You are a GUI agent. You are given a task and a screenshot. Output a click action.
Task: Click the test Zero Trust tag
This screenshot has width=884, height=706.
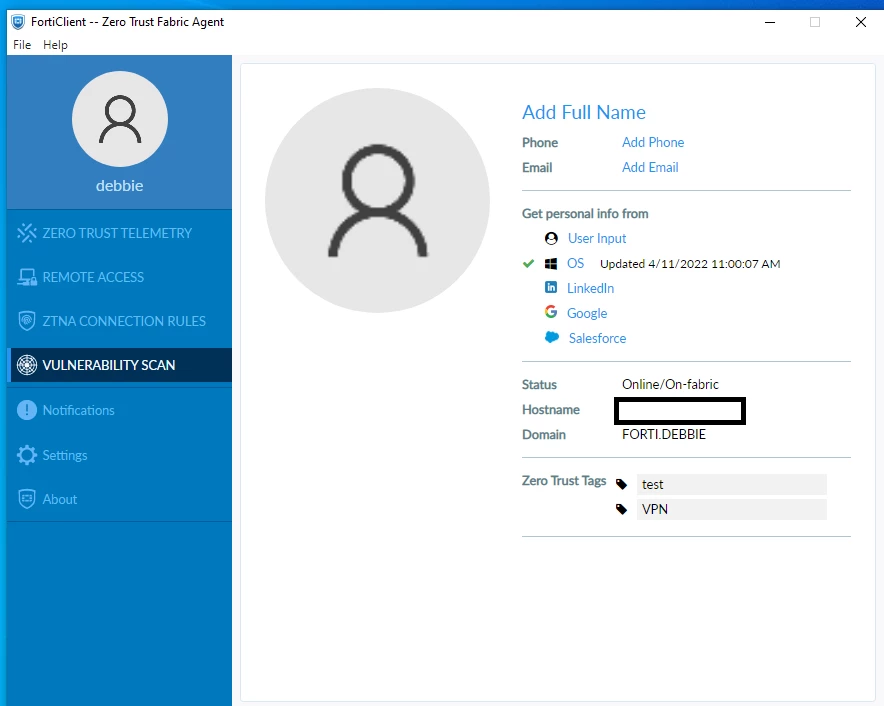point(732,484)
